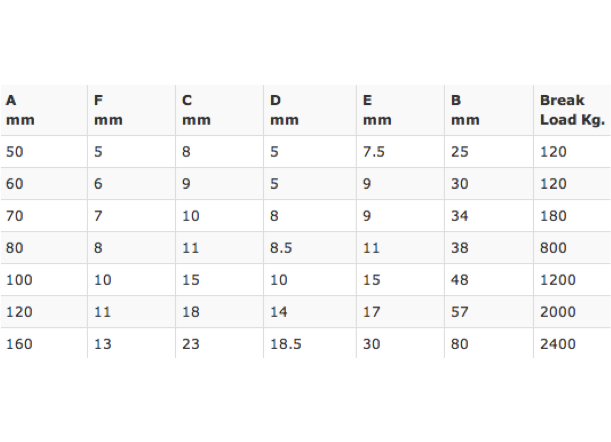The height and width of the screenshot is (442, 611).
Task: Click the D value 8.5 cell
Action: (x=310, y=248)
